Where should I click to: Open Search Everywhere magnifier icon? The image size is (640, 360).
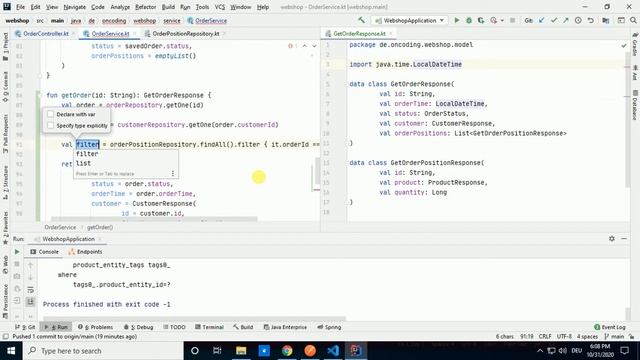pos(633,20)
